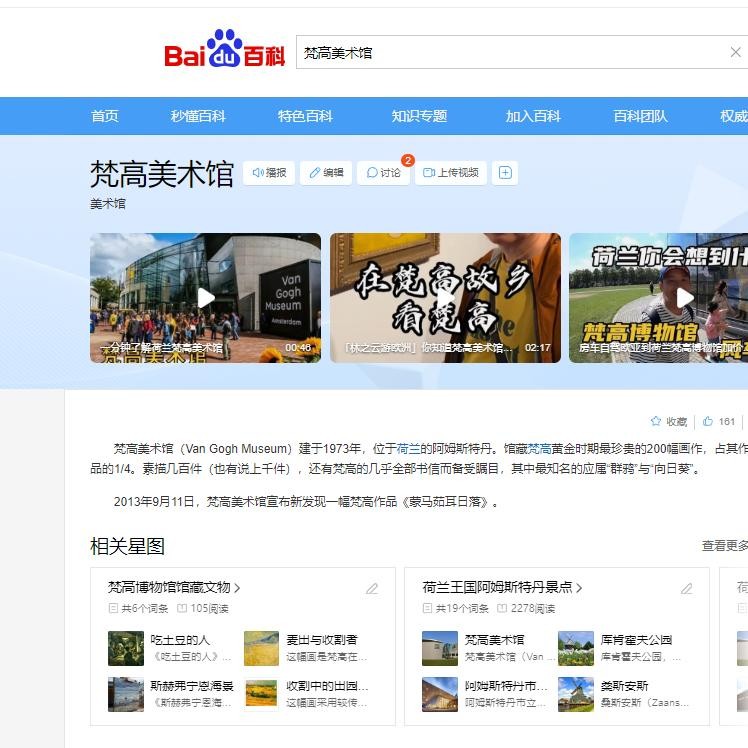Click the plus icon beside 上传视频

click(505, 173)
